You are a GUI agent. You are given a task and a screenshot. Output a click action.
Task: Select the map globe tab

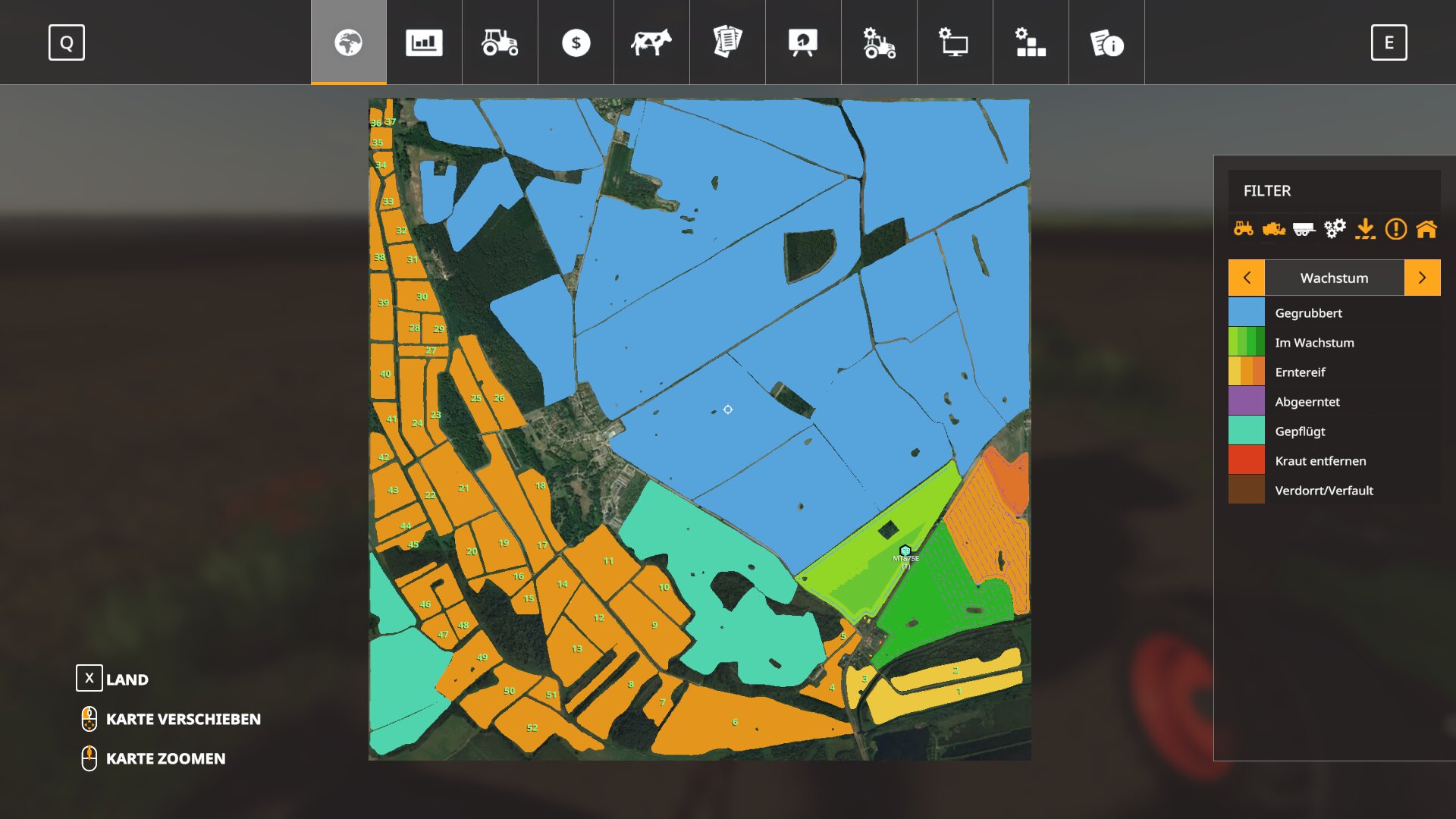coord(348,42)
